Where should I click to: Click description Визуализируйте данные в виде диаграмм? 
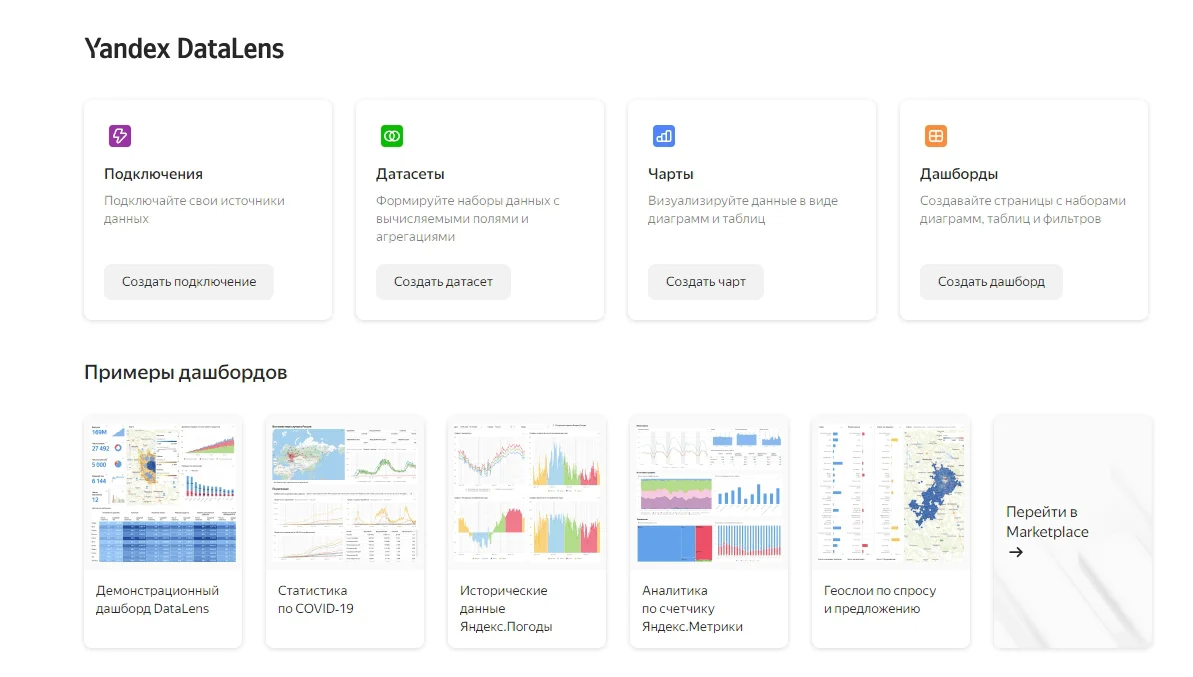click(x=743, y=209)
